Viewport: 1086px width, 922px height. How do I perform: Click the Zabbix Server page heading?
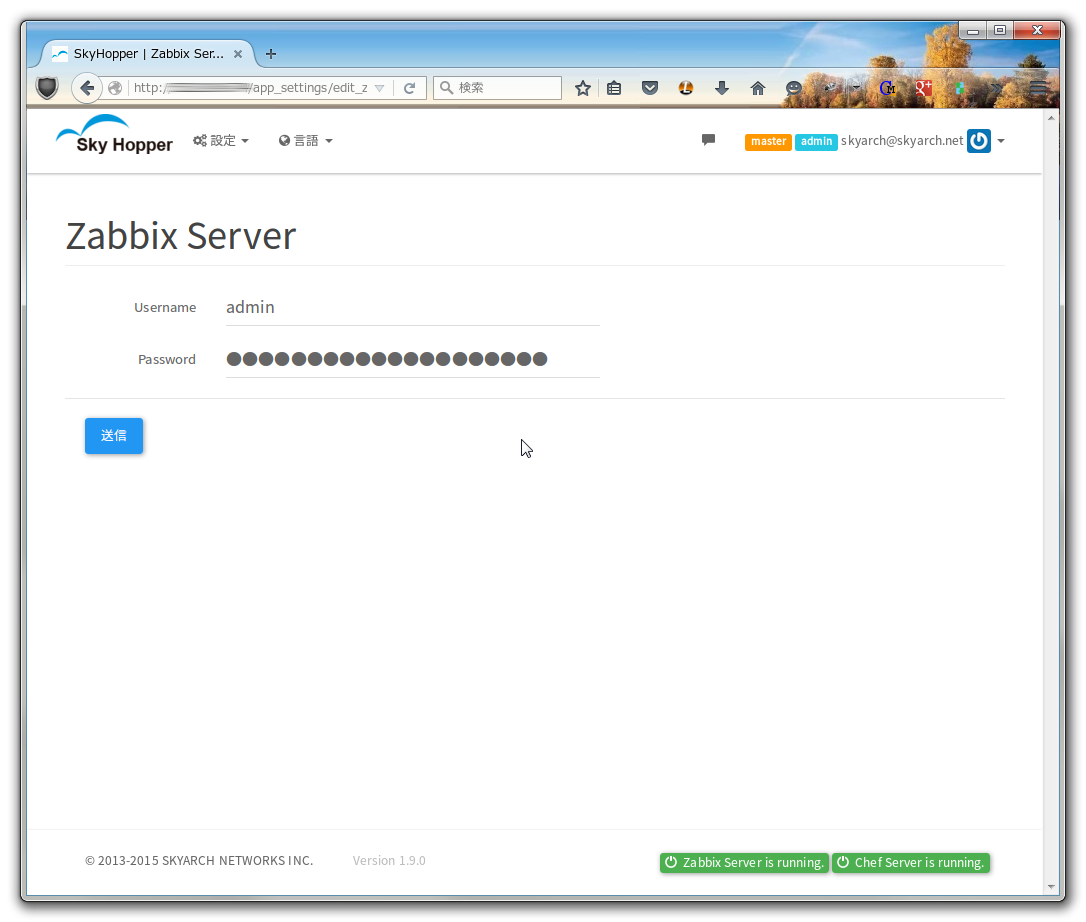181,236
